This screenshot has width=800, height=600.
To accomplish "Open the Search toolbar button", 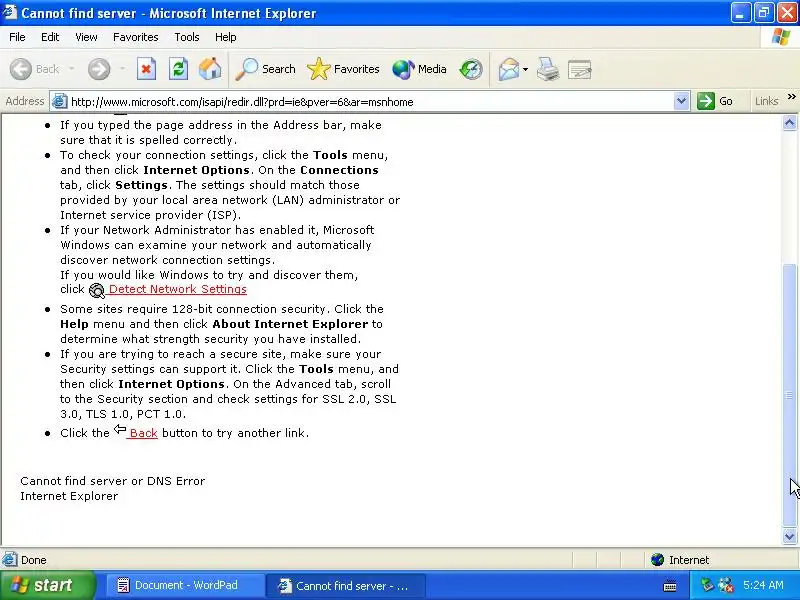I will point(266,69).
